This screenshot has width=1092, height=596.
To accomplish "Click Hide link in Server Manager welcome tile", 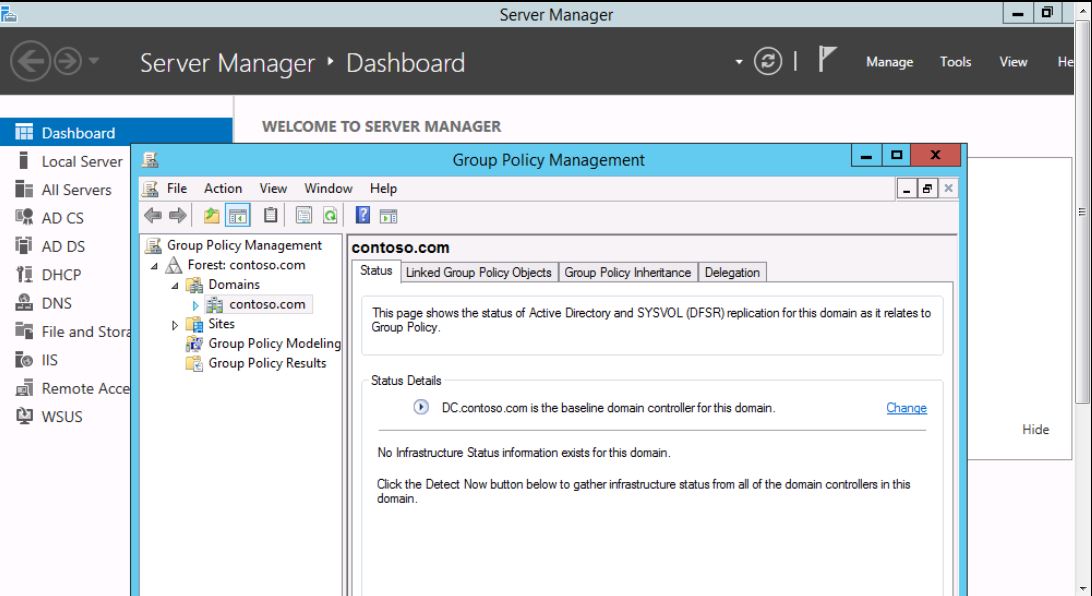I will click(x=1035, y=430).
